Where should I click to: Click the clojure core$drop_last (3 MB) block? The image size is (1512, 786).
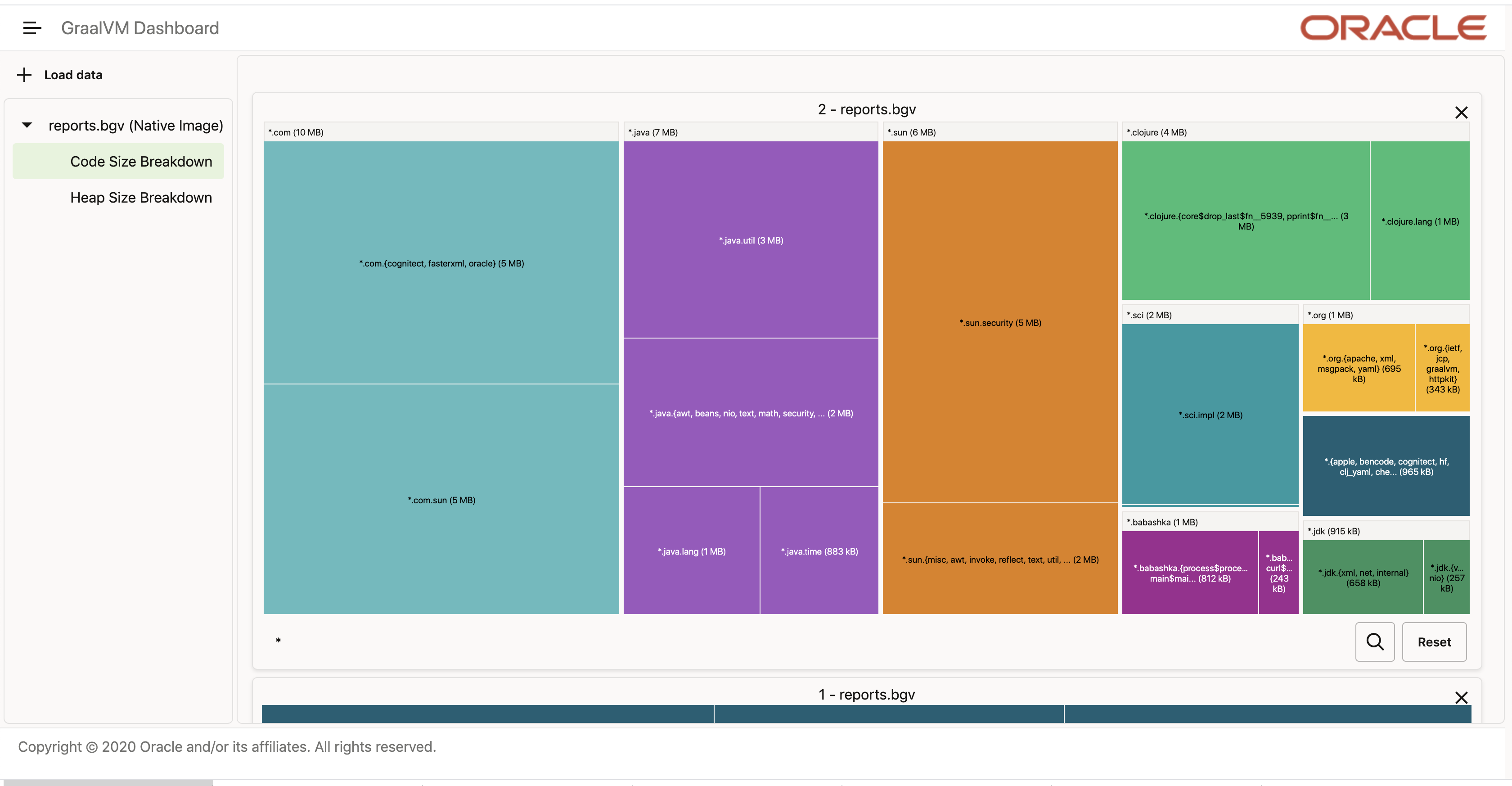(1246, 221)
